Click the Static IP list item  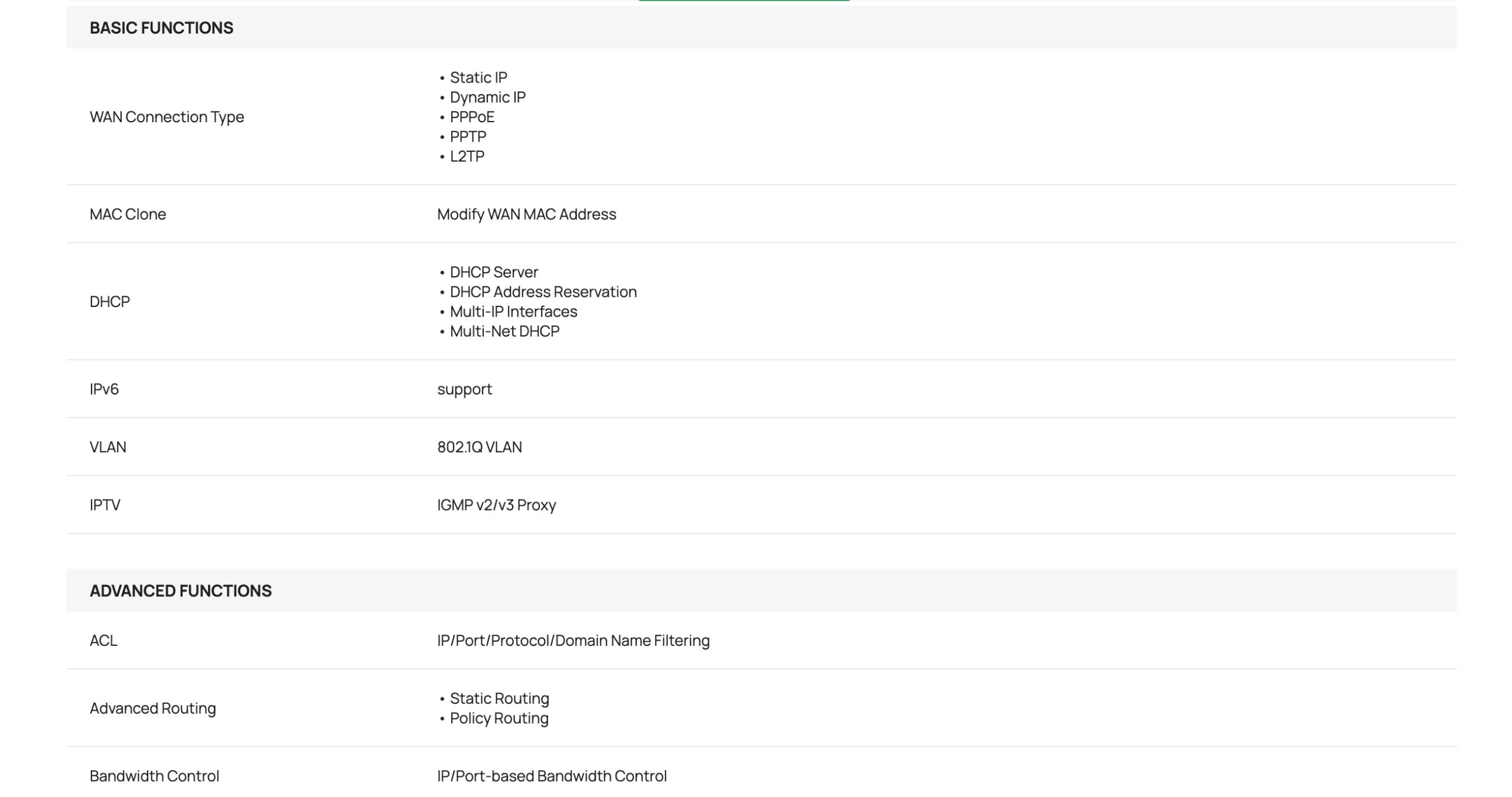click(x=478, y=77)
